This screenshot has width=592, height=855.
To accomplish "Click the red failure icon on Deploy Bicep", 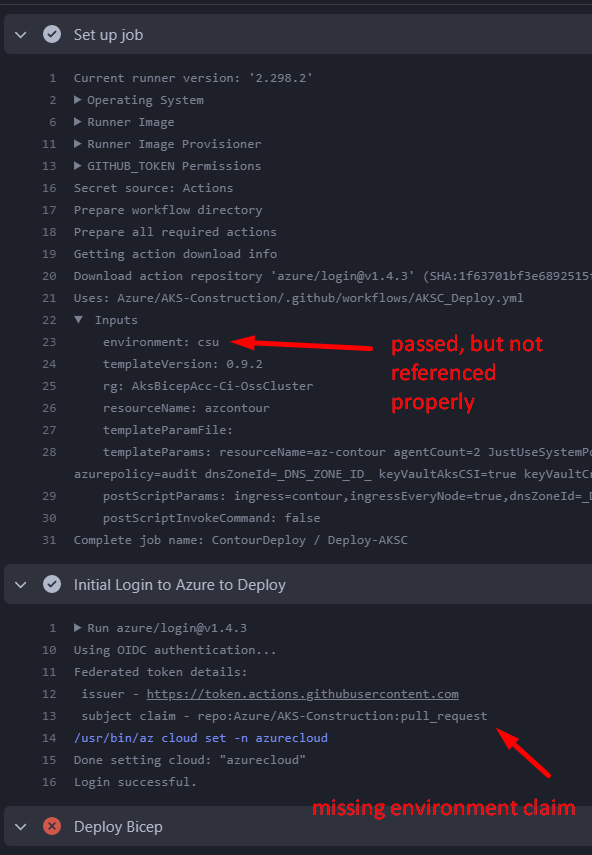I will pos(53,826).
